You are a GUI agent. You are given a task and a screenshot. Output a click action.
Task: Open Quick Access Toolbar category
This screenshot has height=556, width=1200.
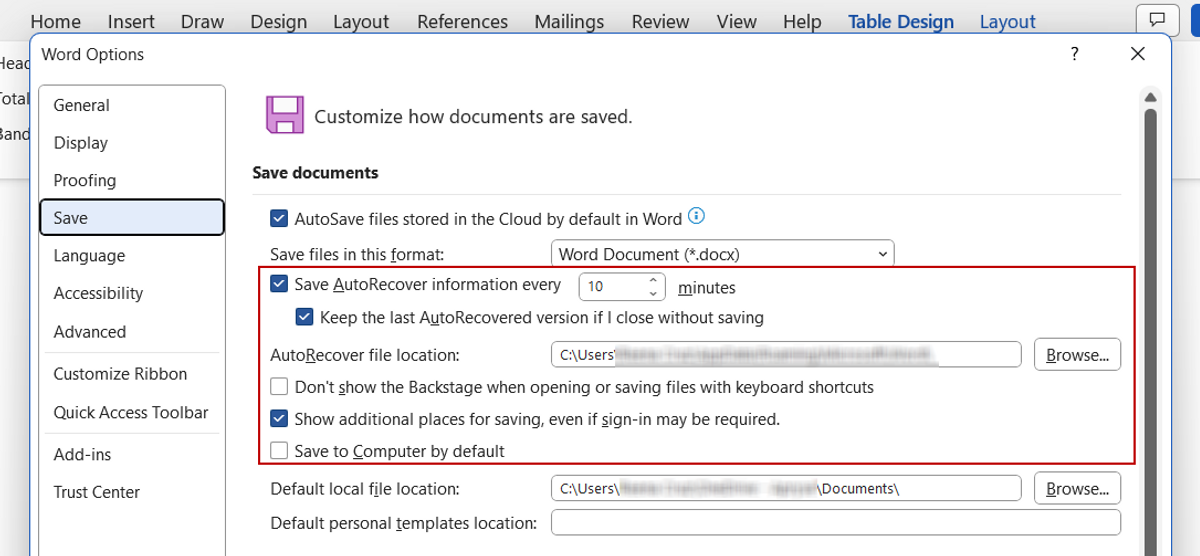[x=132, y=412]
